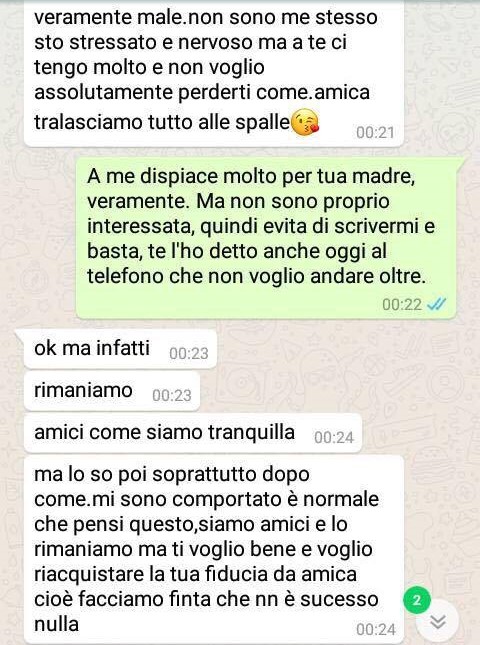Tap the 00:21 timestamp
This screenshot has height=645, width=480.
[375, 132]
